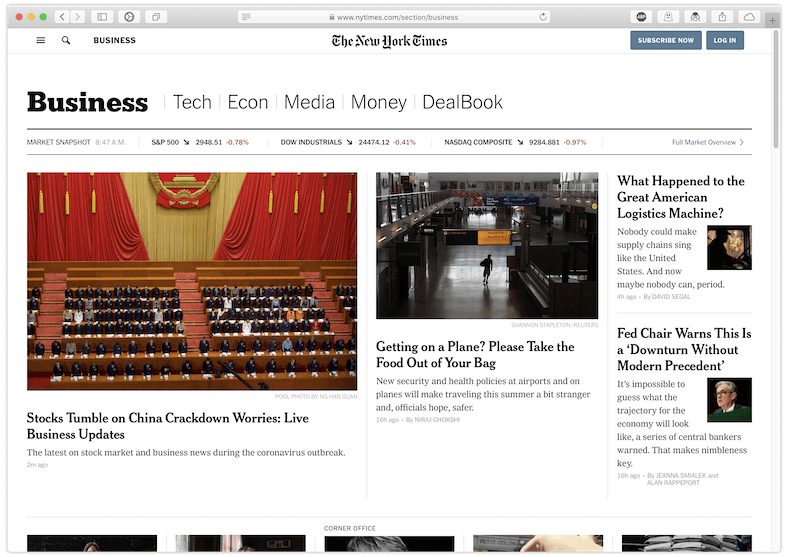Open a new tab with plus button

click(773, 20)
